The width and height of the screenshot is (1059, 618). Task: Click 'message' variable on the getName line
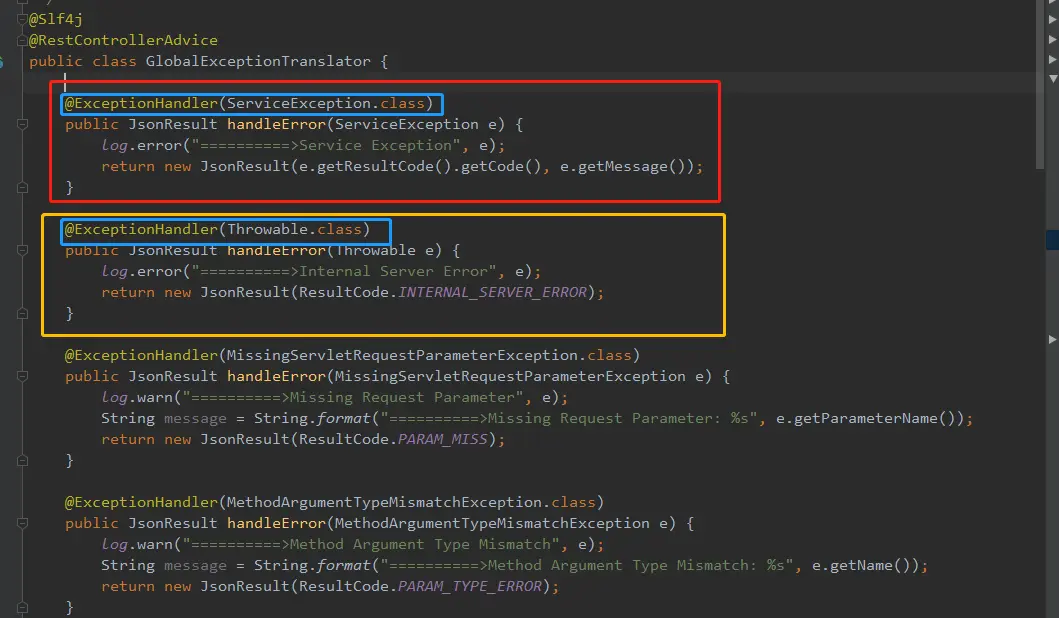[x=195, y=565]
